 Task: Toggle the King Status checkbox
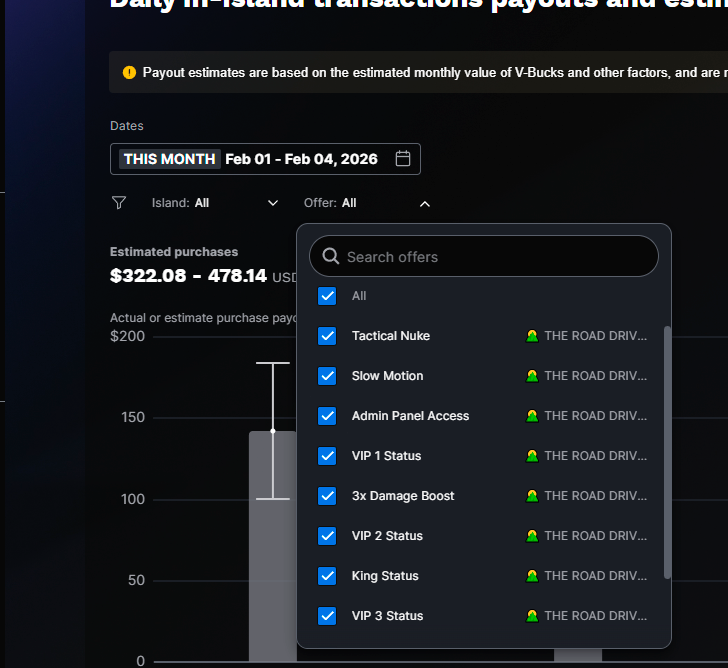(327, 576)
